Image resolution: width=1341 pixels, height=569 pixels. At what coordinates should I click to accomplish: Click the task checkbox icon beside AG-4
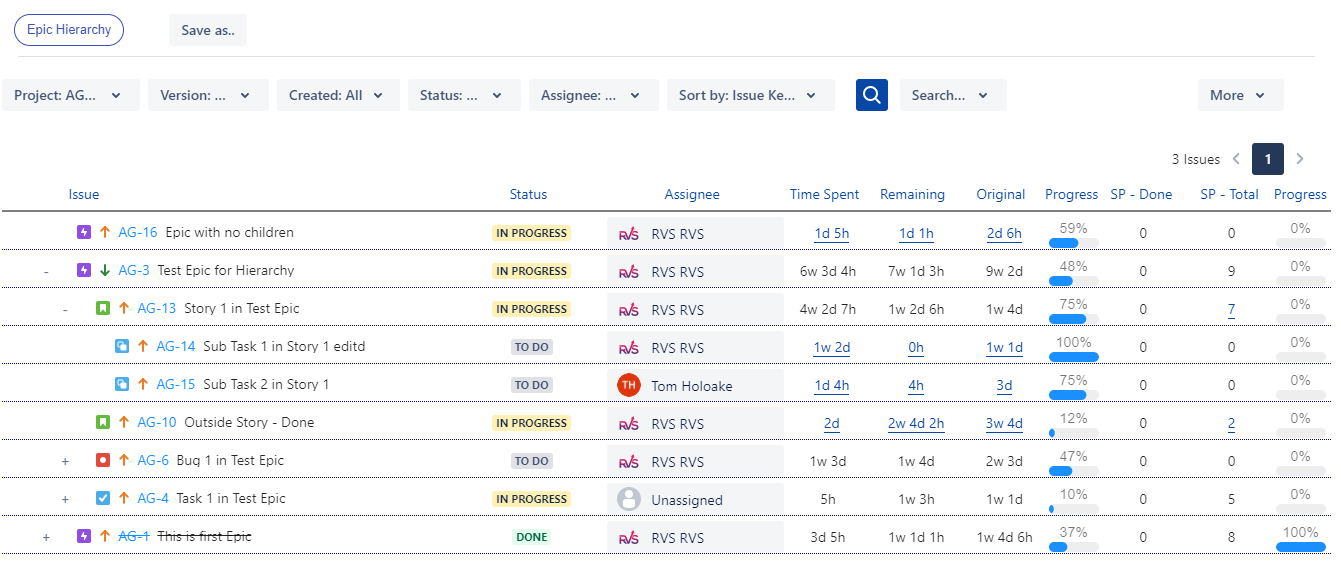(103, 499)
